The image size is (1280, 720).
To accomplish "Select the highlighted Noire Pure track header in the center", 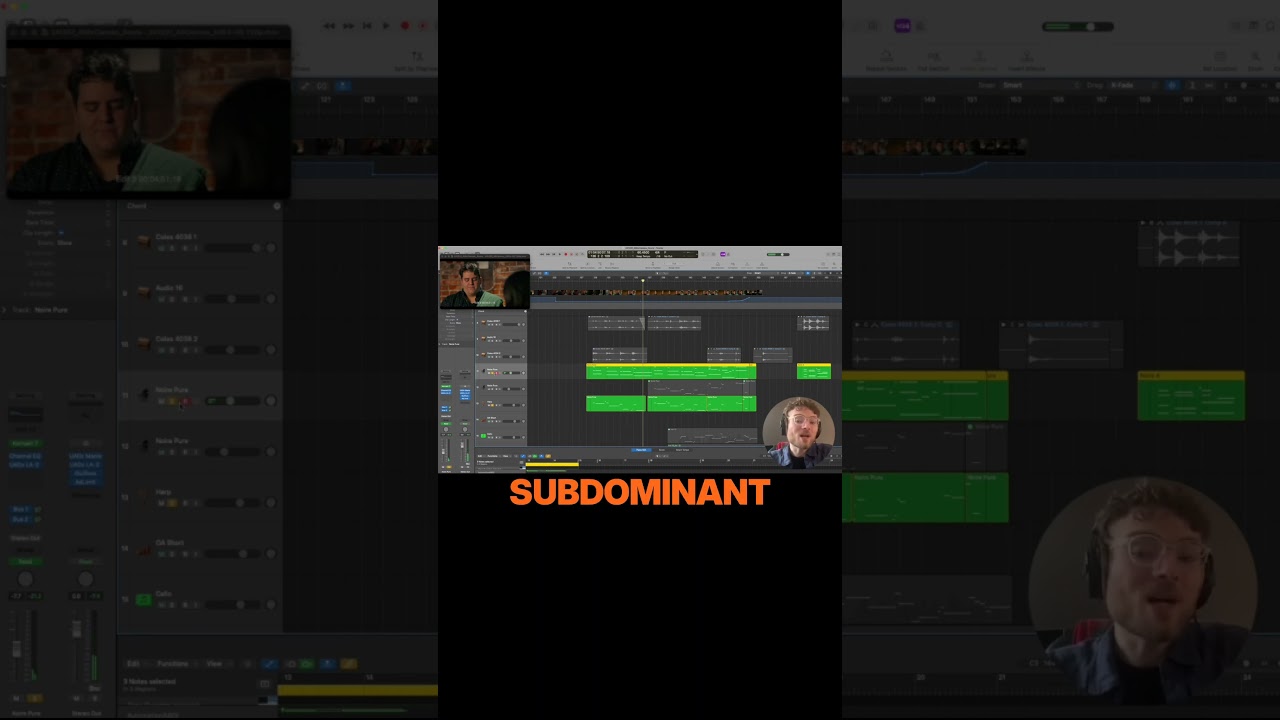I will click(501, 371).
